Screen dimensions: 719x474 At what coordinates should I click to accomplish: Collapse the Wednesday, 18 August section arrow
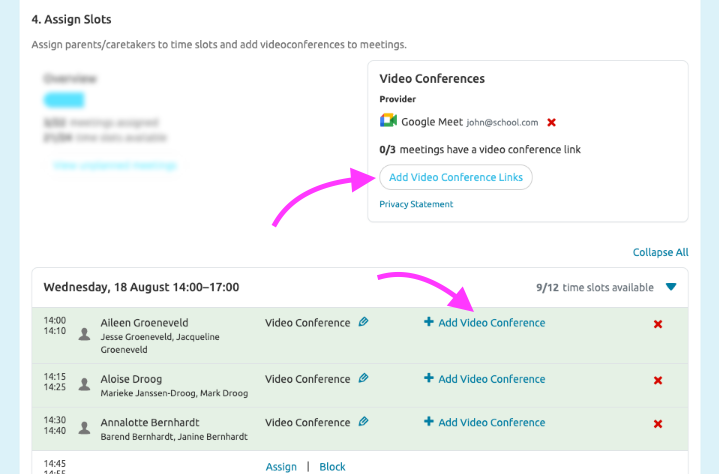[x=671, y=287]
